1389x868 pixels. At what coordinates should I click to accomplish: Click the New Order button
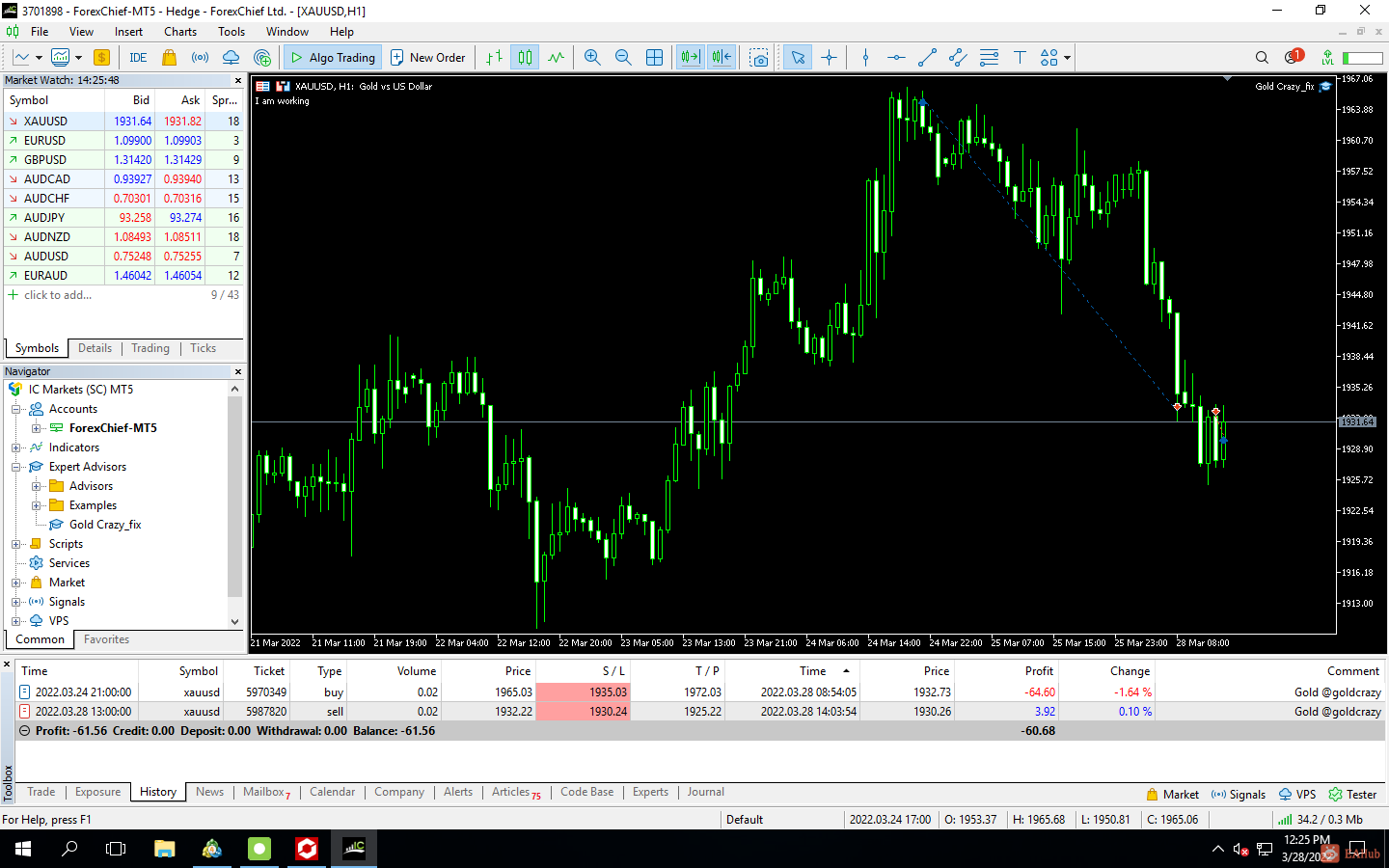[427, 57]
